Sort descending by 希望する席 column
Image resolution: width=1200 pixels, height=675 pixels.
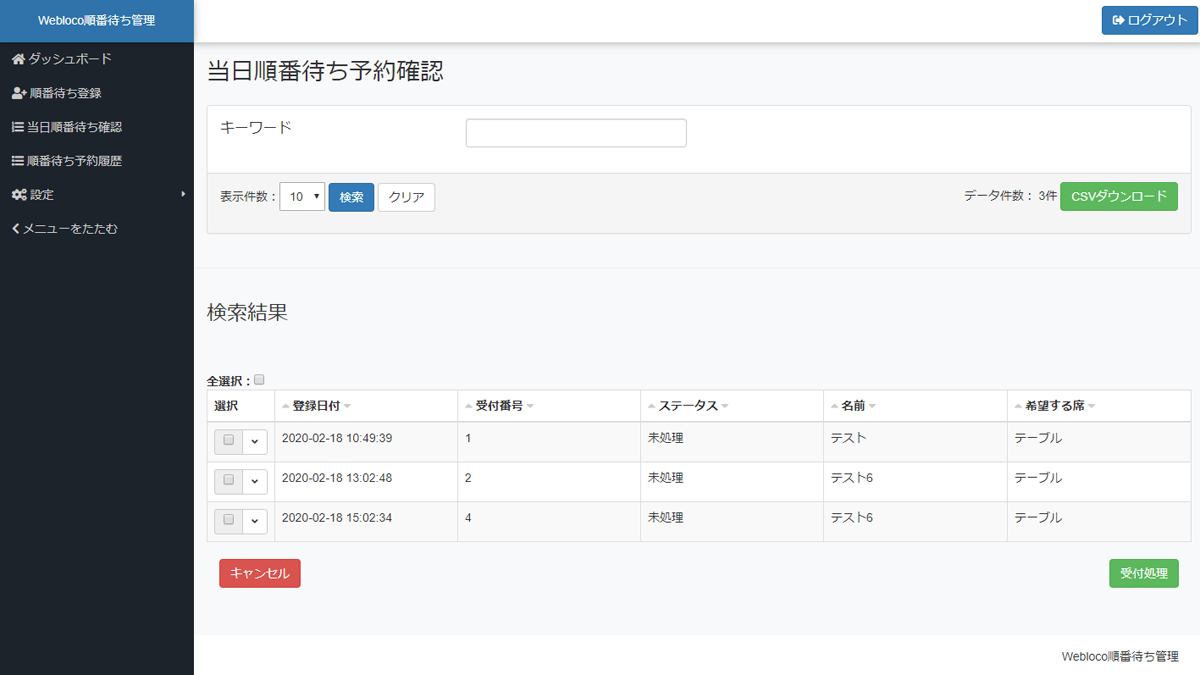click(1092, 406)
